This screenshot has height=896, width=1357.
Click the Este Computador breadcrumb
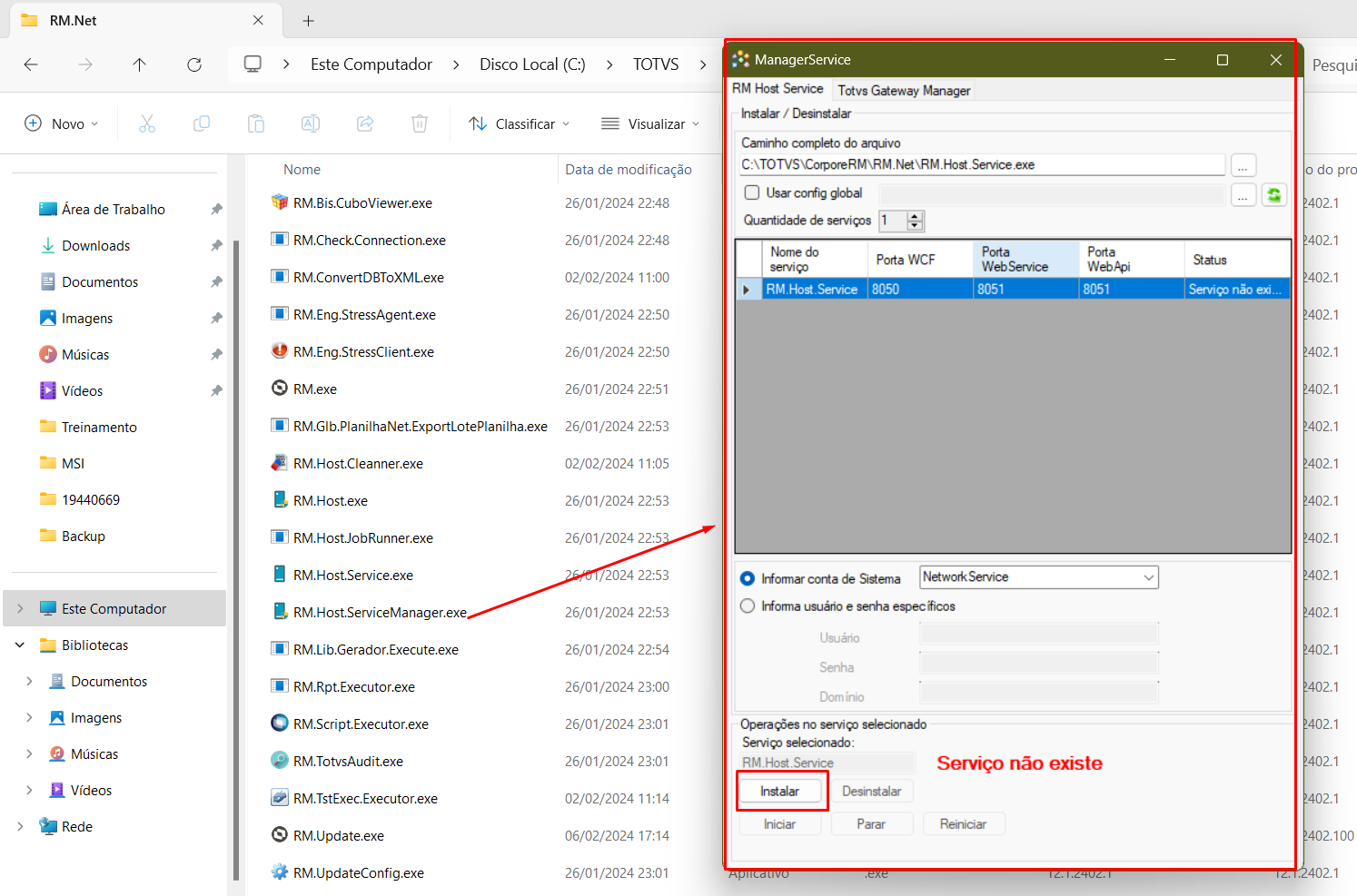click(x=371, y=64)
